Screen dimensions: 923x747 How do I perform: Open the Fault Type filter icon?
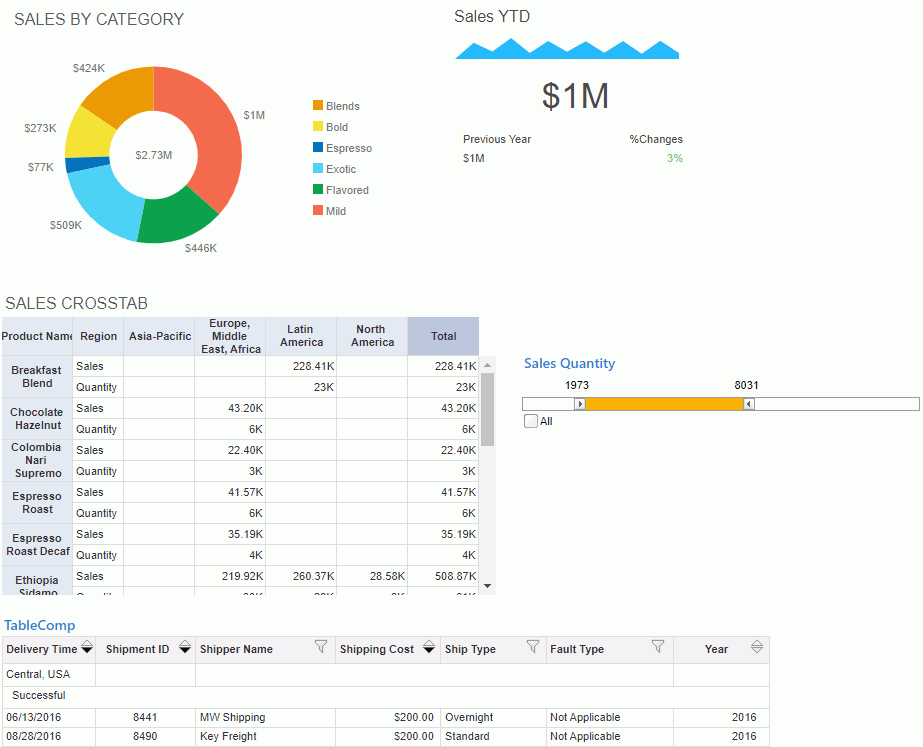(x=658, y=647)
